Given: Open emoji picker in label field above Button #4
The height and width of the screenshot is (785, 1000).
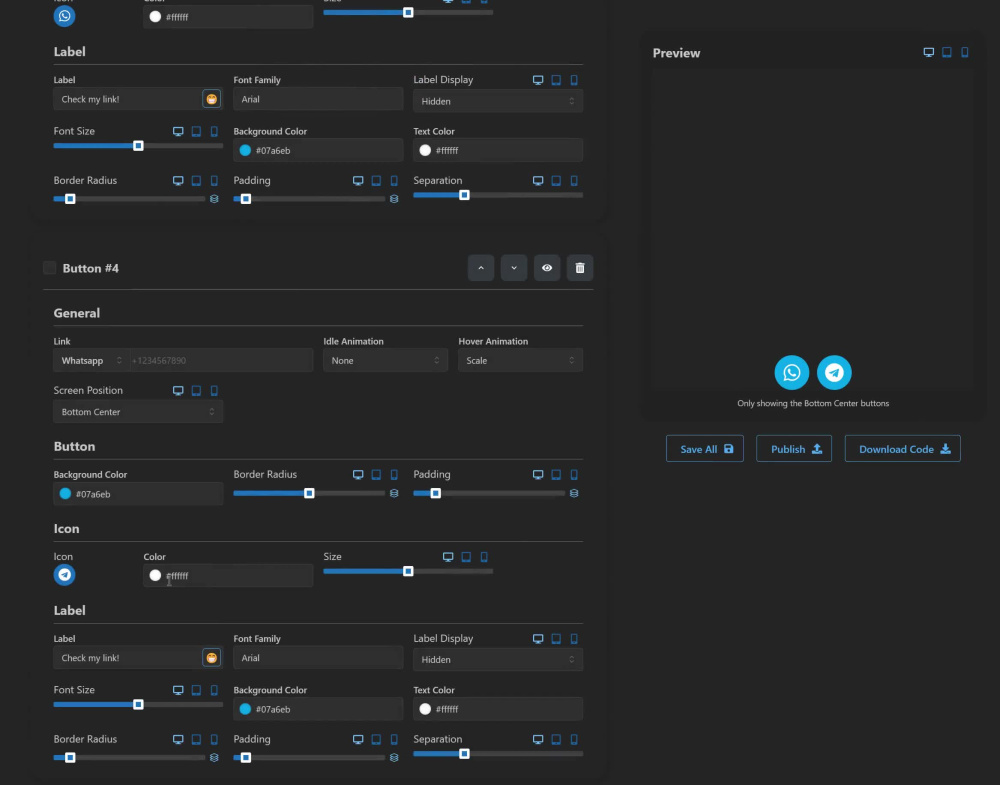Looking at the screenshot, I should 212,99.
